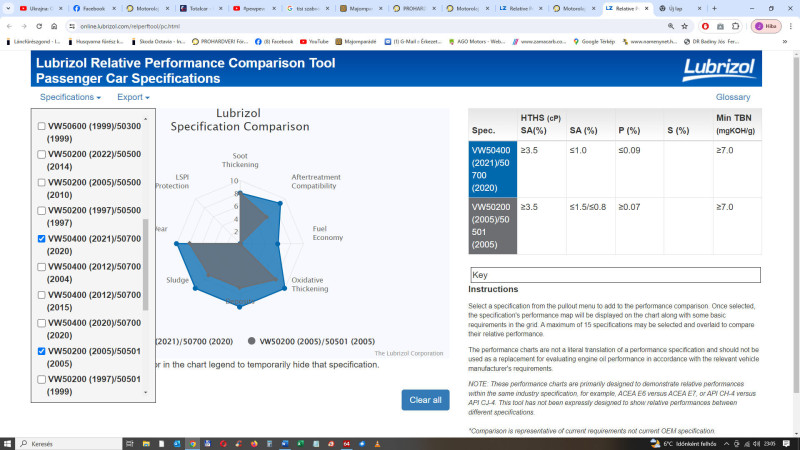Check VW50400 (2020)/50700 (2020) checkbox

pos(41,323)
